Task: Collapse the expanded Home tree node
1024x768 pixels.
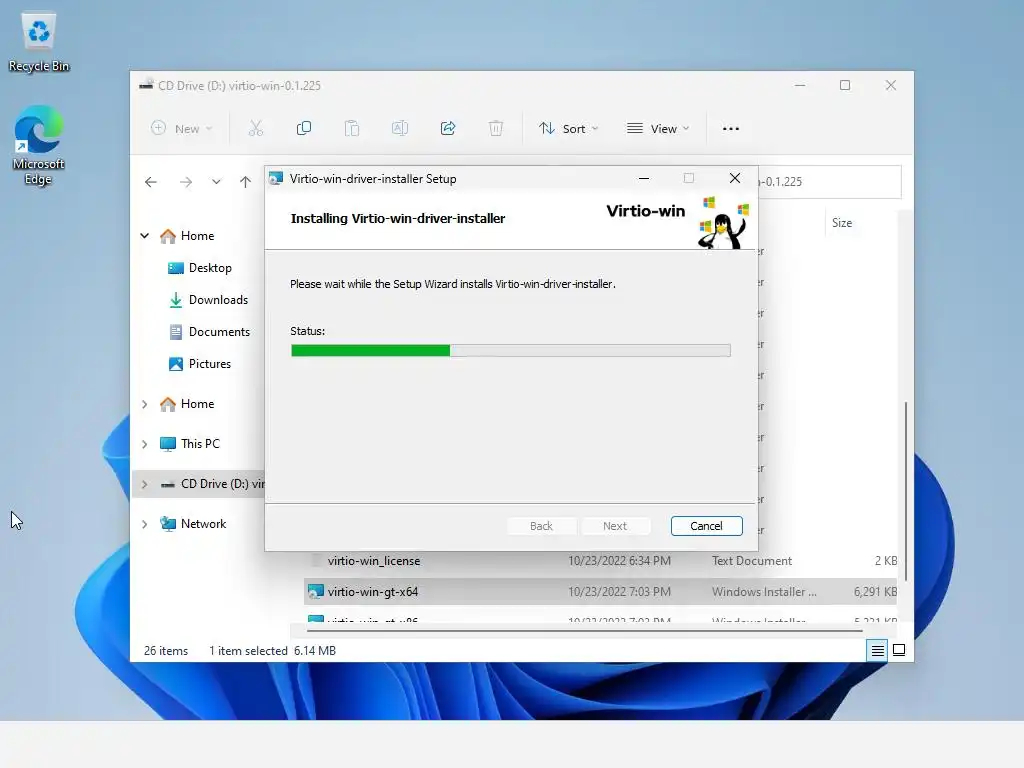Action: [x=145, y=236]
